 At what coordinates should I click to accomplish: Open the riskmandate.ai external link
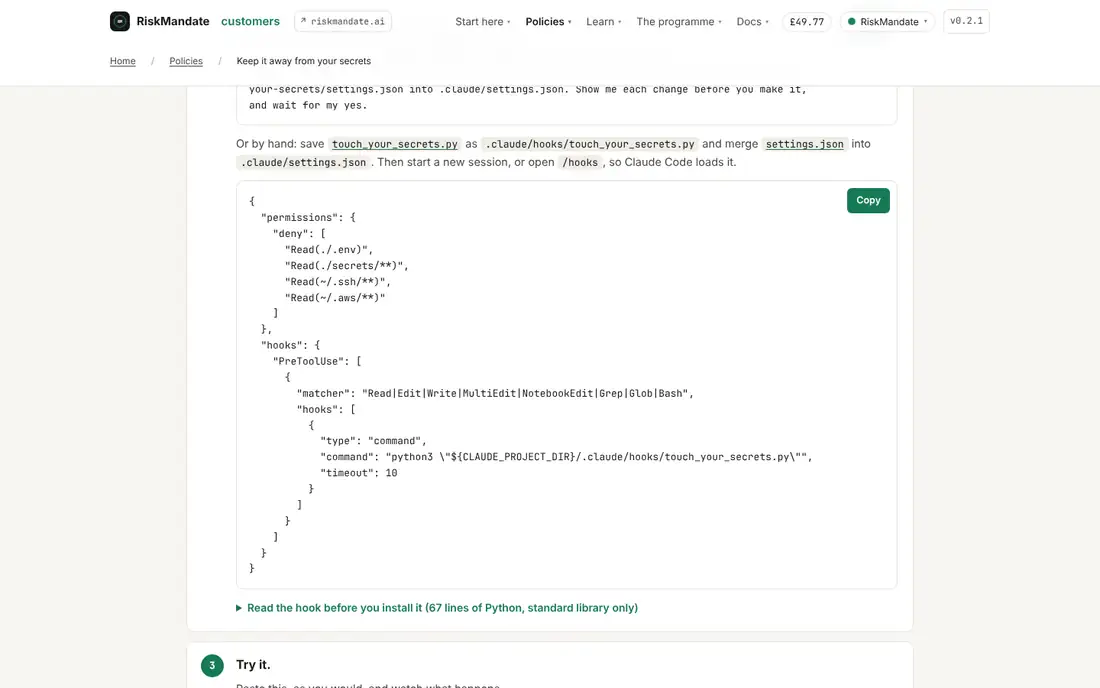(x=343, y=21)
